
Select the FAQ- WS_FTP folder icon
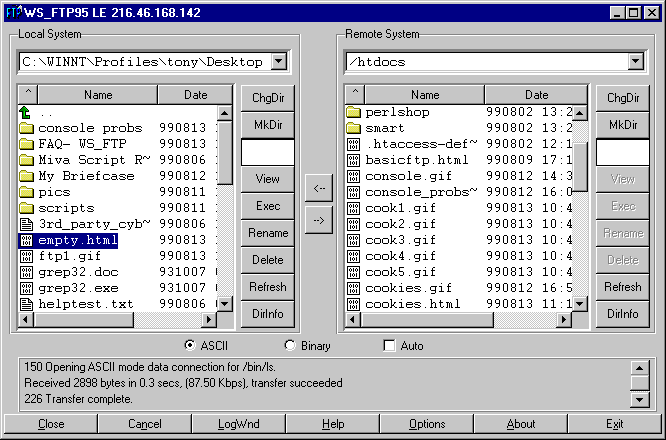click(x=26, y=144)
